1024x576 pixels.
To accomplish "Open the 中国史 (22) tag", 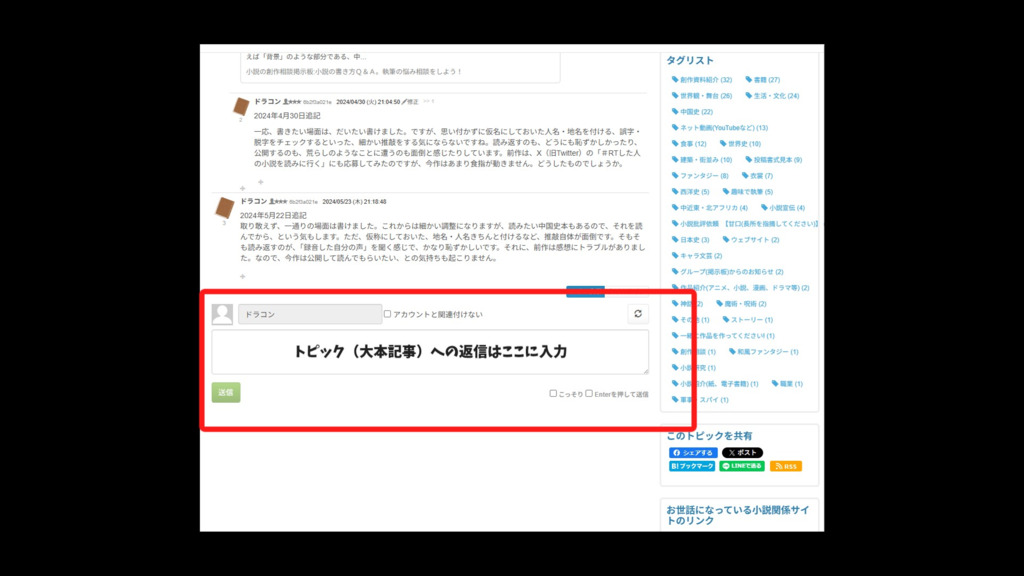I will coord(695,112).
